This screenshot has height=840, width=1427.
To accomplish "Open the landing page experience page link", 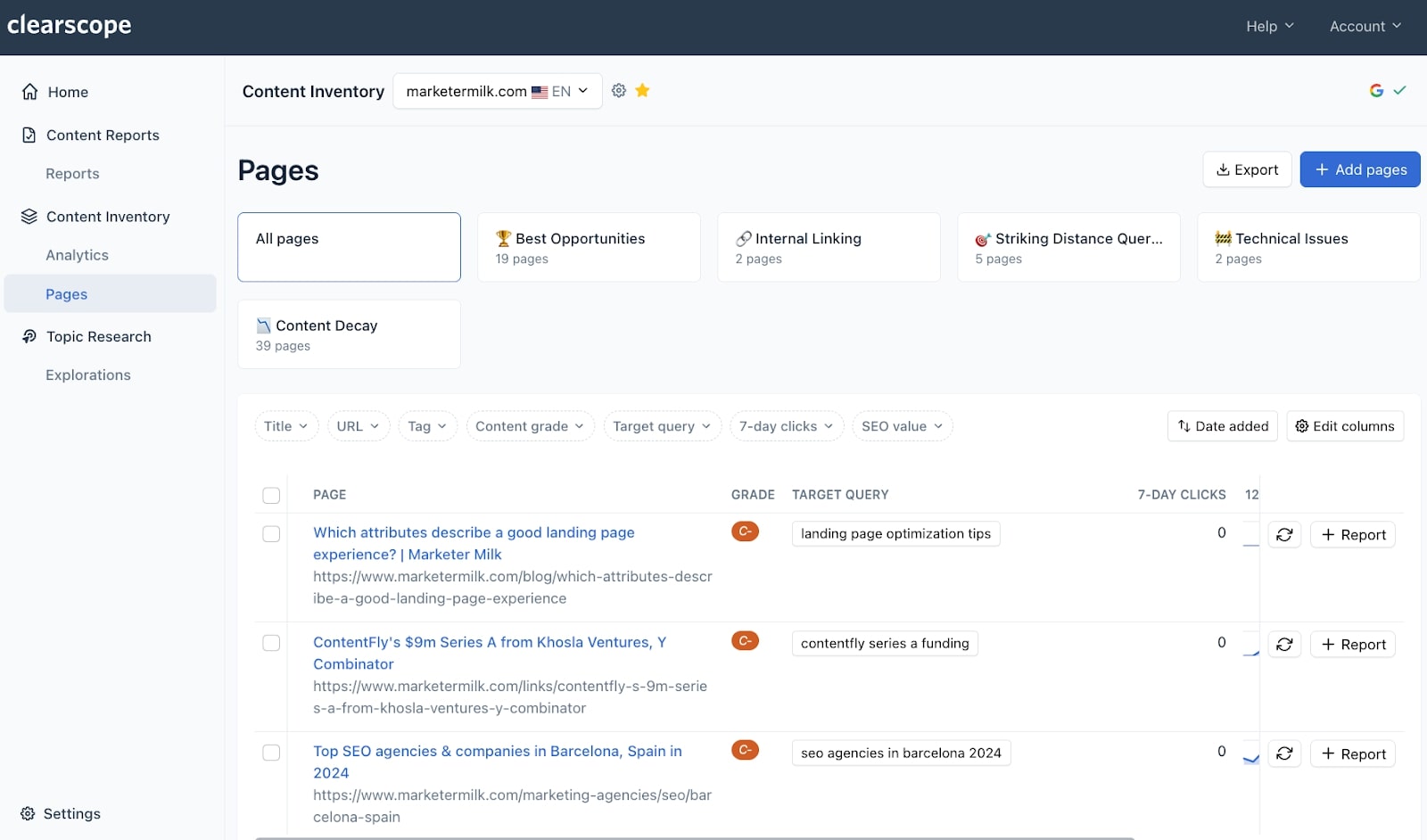I will click(x=474, y=543).
